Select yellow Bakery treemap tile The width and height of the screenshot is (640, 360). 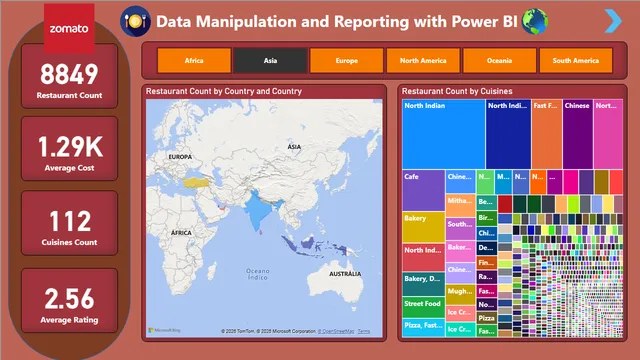click(423, 227)
